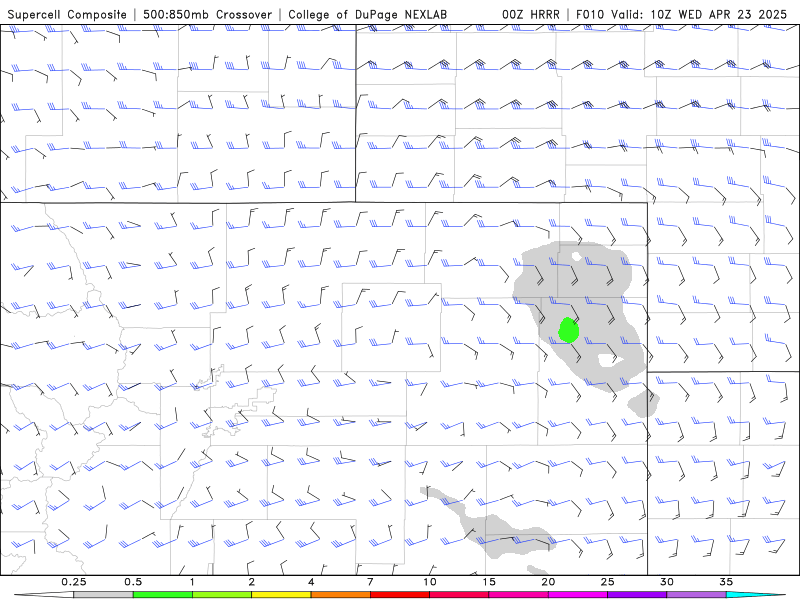Click the red 7–10 legend segment
Image resolution: width=800 pixels, height=600 pixels.
click(x=399, y=595)
